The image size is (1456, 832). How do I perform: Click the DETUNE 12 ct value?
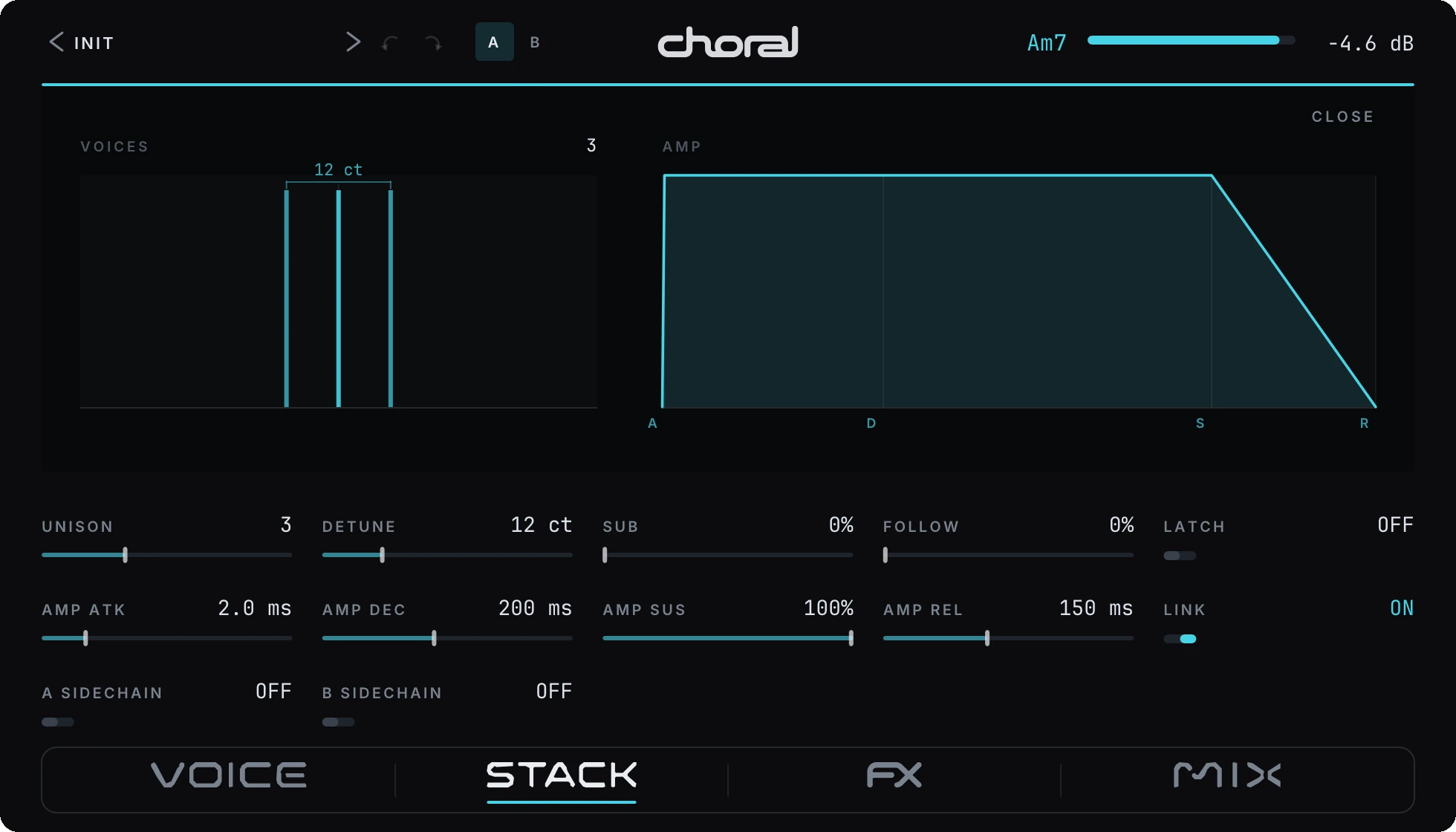click(x=541, y=525)
